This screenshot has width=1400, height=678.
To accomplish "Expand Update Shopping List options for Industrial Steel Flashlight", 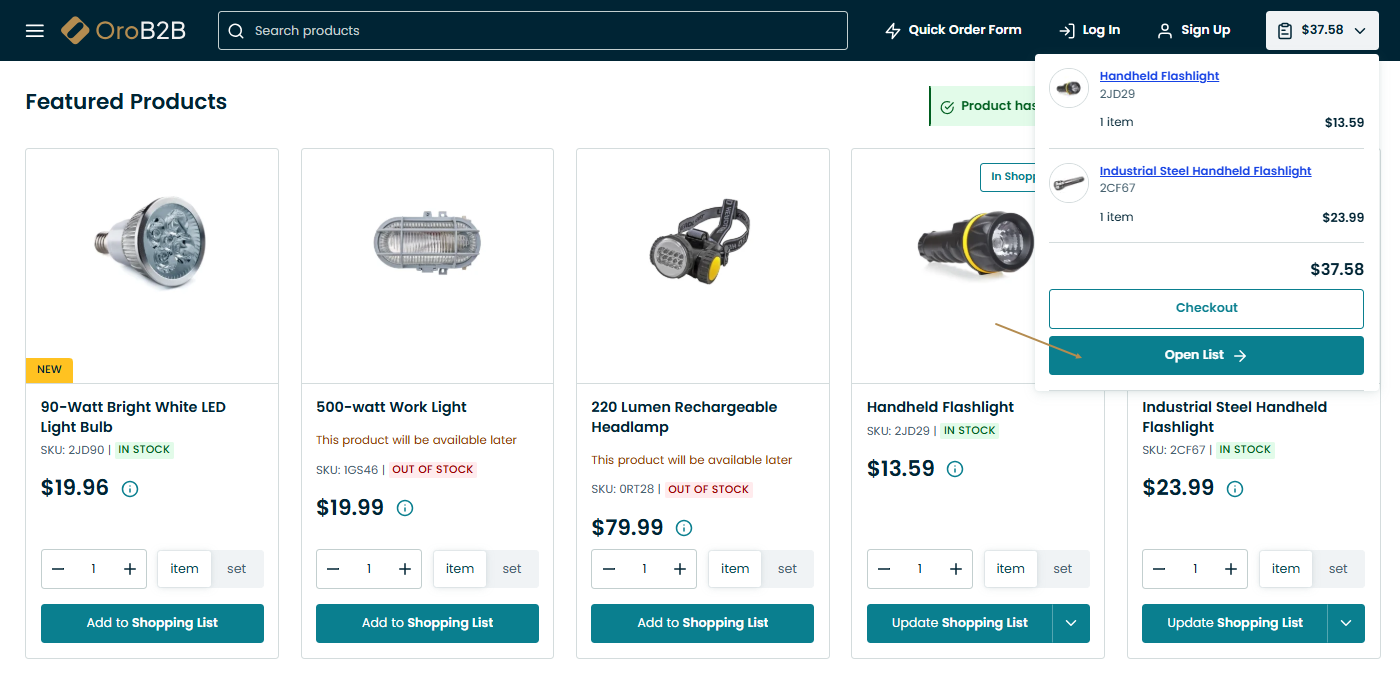I will pyautogui.click(x=1346, y=623).
